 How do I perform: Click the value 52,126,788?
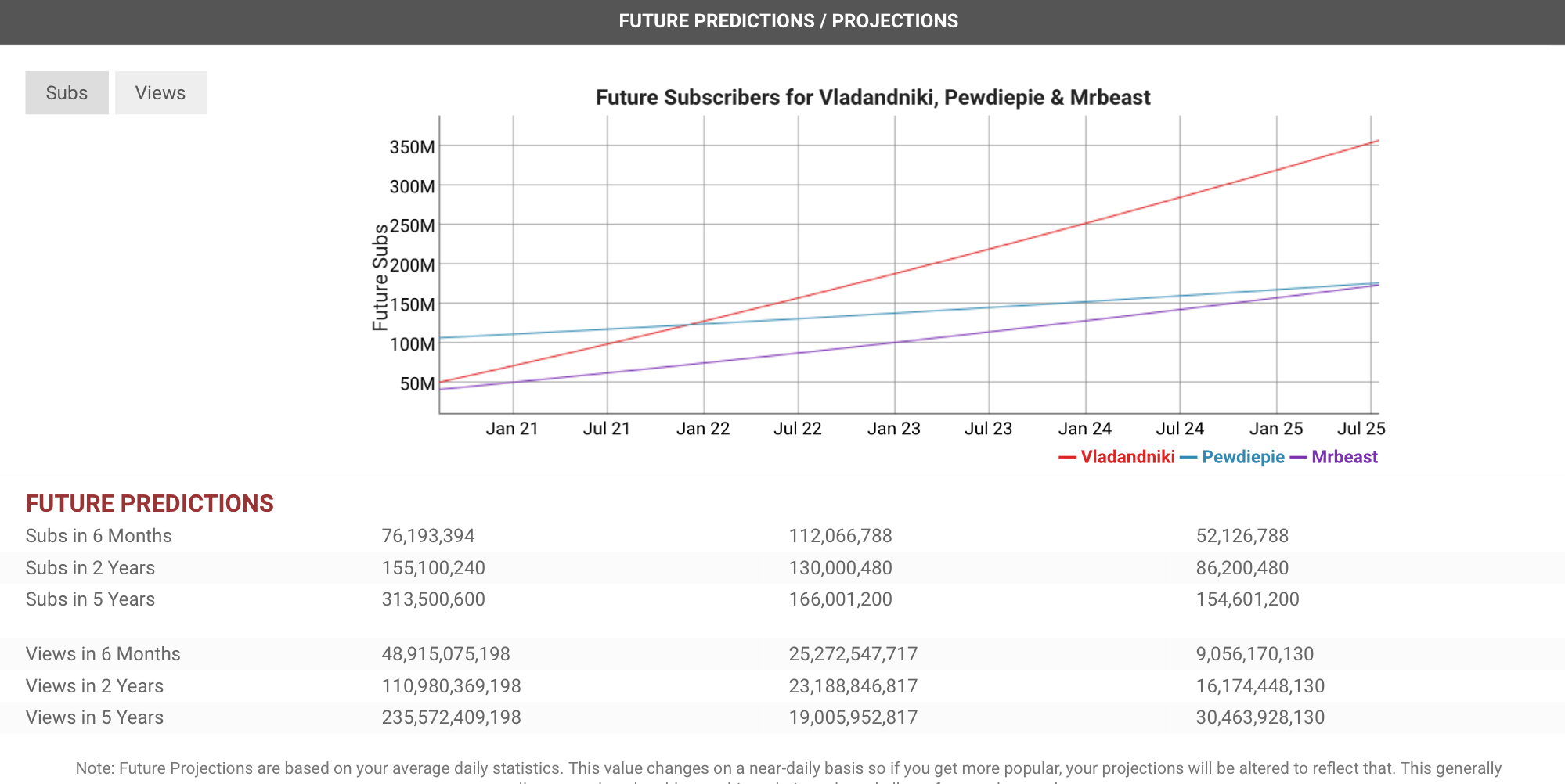coord(1242,536)
